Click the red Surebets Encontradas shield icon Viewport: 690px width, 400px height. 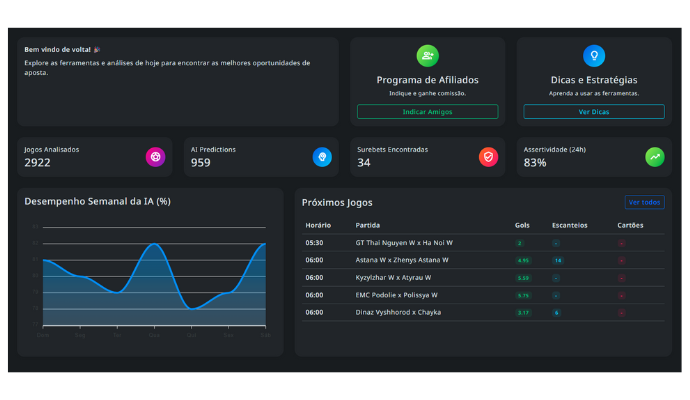[x=488, y=157]
